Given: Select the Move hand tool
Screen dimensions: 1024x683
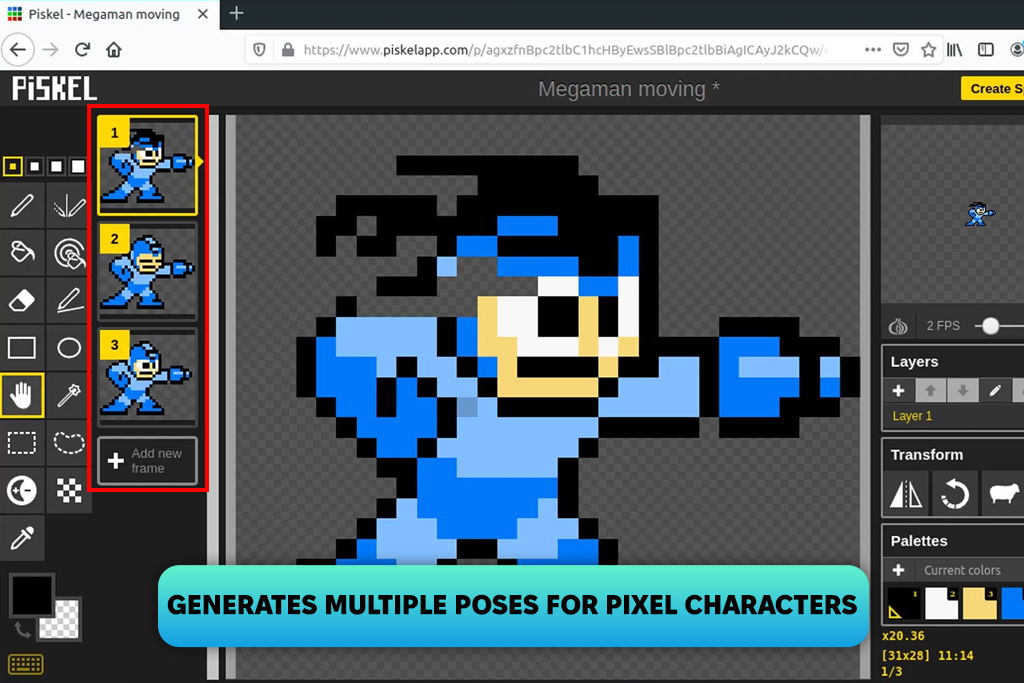Looking at the screenshot, I should click(22, 396).
